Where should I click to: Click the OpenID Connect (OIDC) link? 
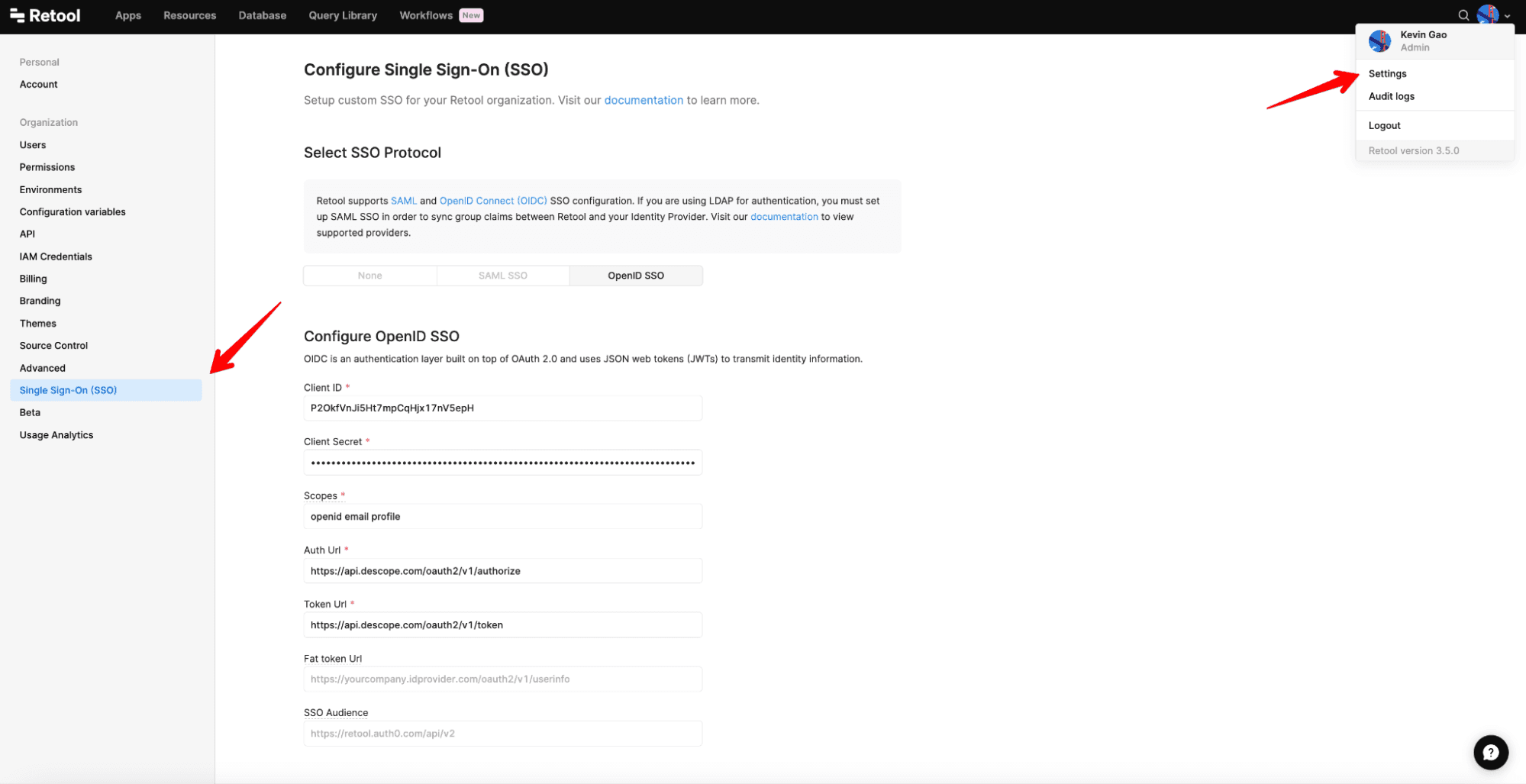(492, 201)
